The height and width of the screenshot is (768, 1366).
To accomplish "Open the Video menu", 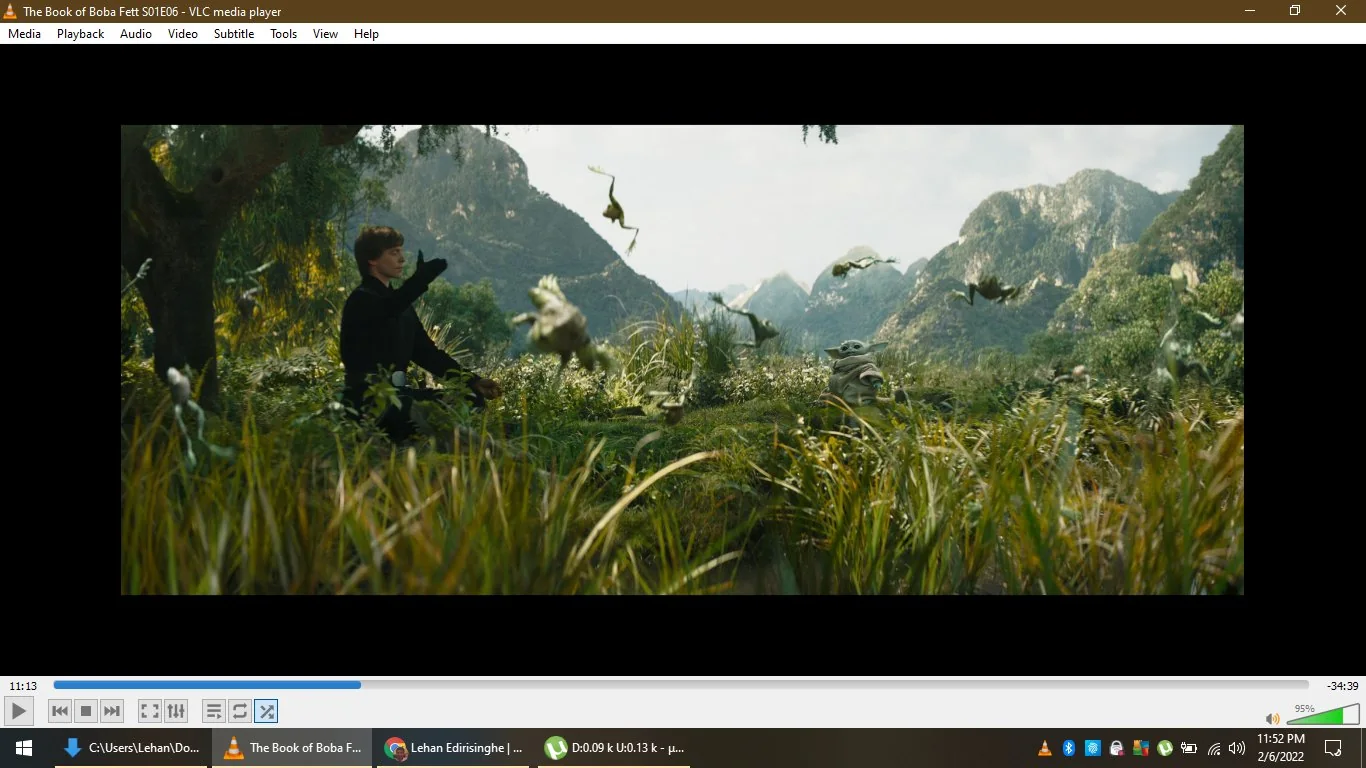I will tap(183, 34).
